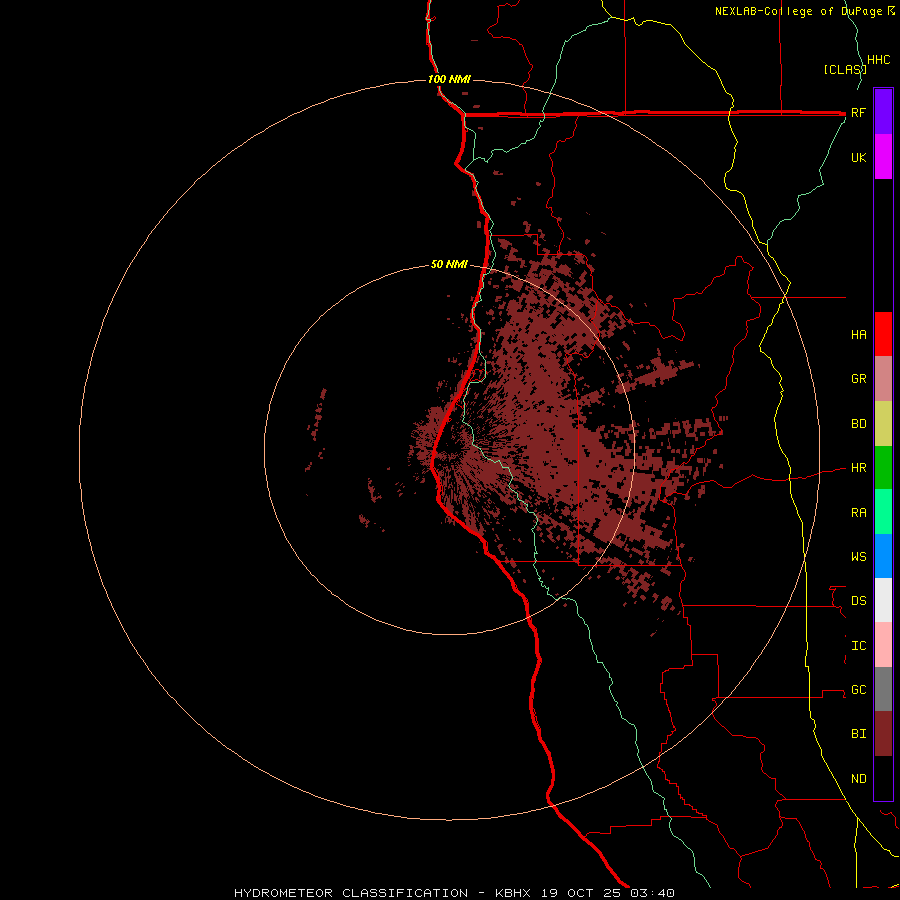
Task: Click the dark red BI swatch
Action: 883,734
